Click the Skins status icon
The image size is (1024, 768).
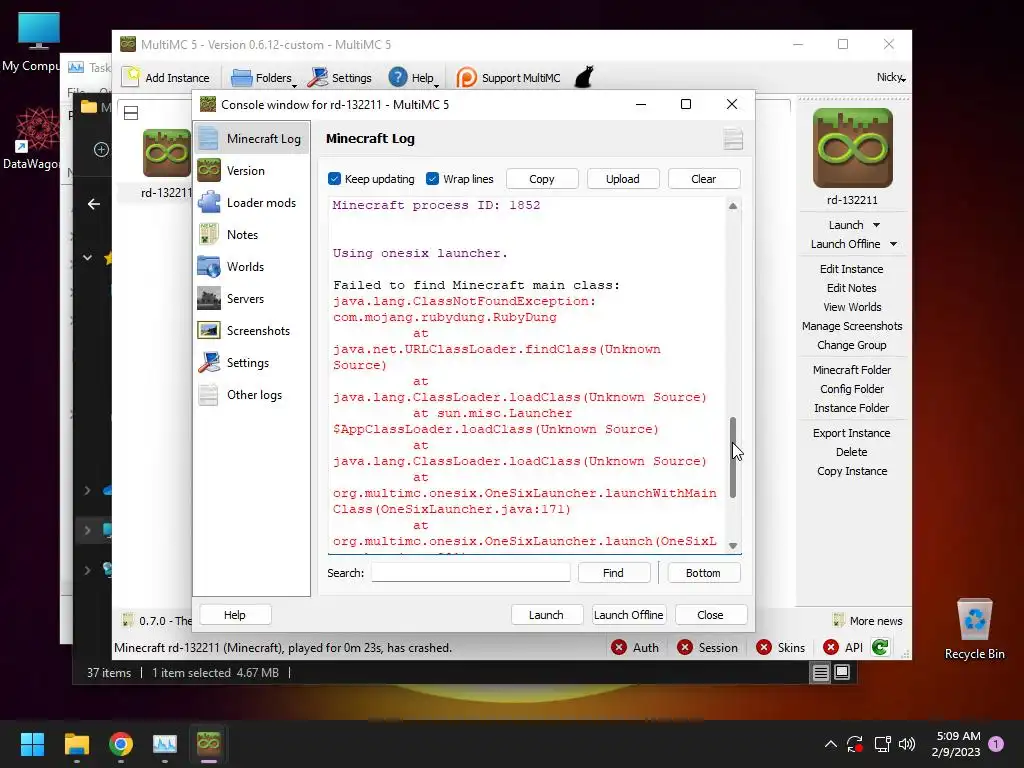point(763,647)
